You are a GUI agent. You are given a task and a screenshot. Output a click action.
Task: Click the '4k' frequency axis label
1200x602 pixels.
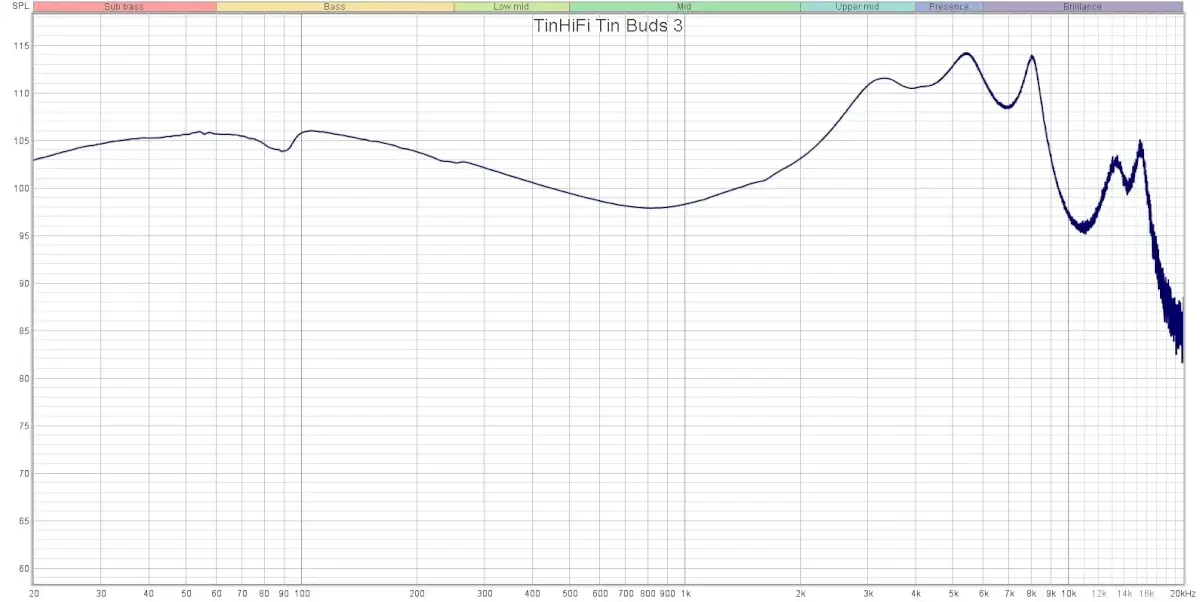tap(916, 593)
